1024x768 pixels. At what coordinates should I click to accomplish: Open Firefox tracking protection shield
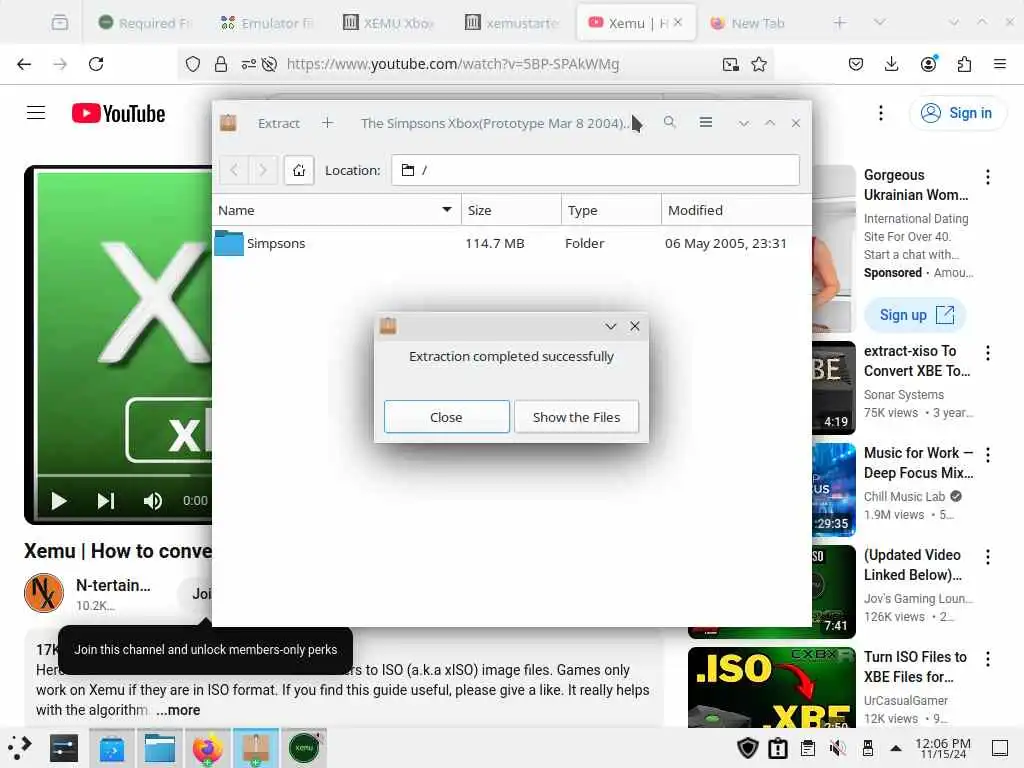(x=193, y=64)
